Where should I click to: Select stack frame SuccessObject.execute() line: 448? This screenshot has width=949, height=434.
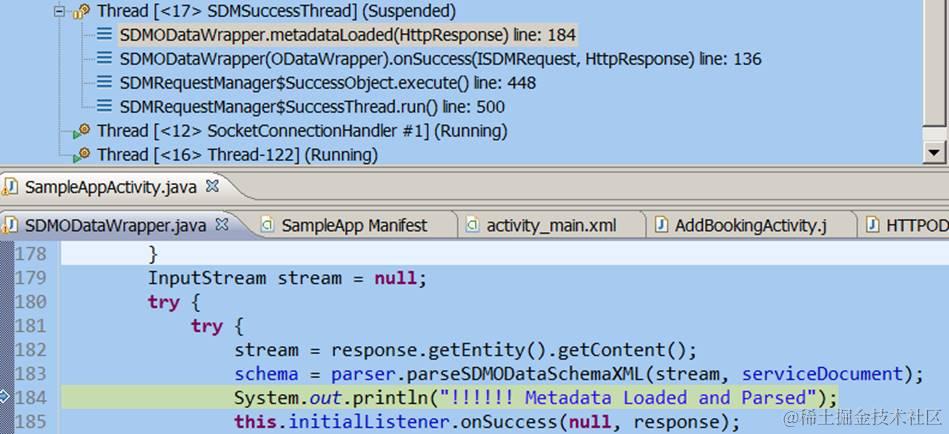327,83
